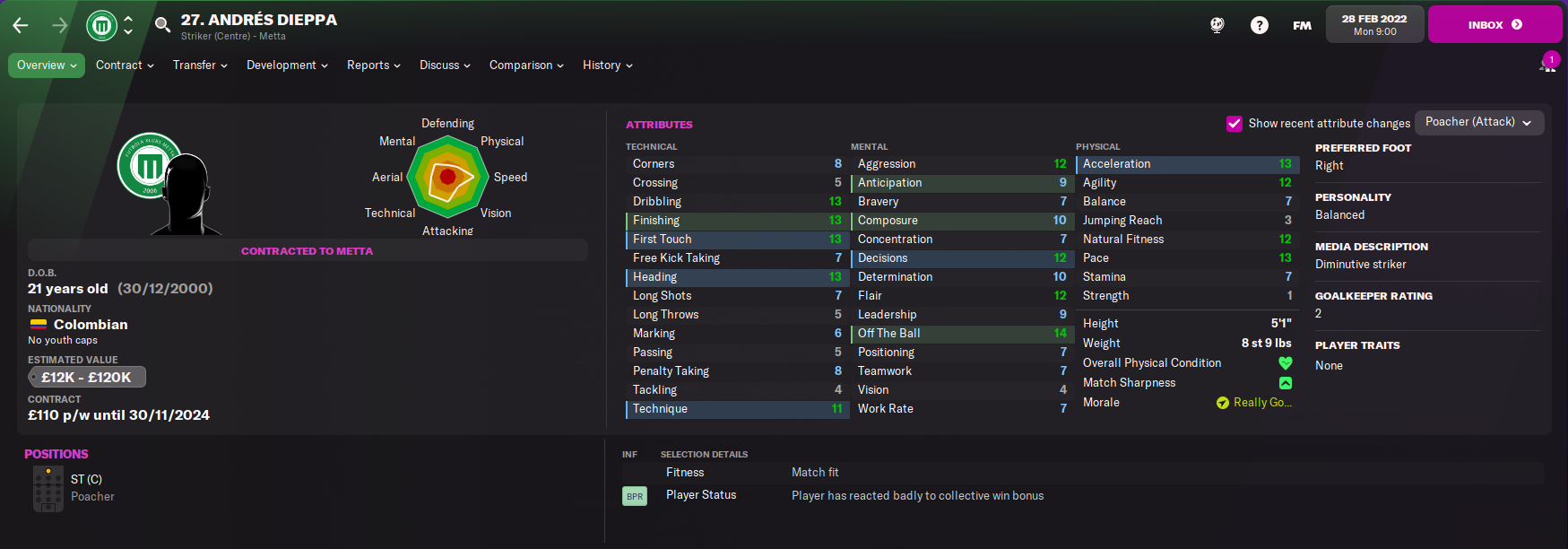Viewport: 1568px width, 549px height.
Task: Click the INBOX button
Action: (x=1494, y=24)
